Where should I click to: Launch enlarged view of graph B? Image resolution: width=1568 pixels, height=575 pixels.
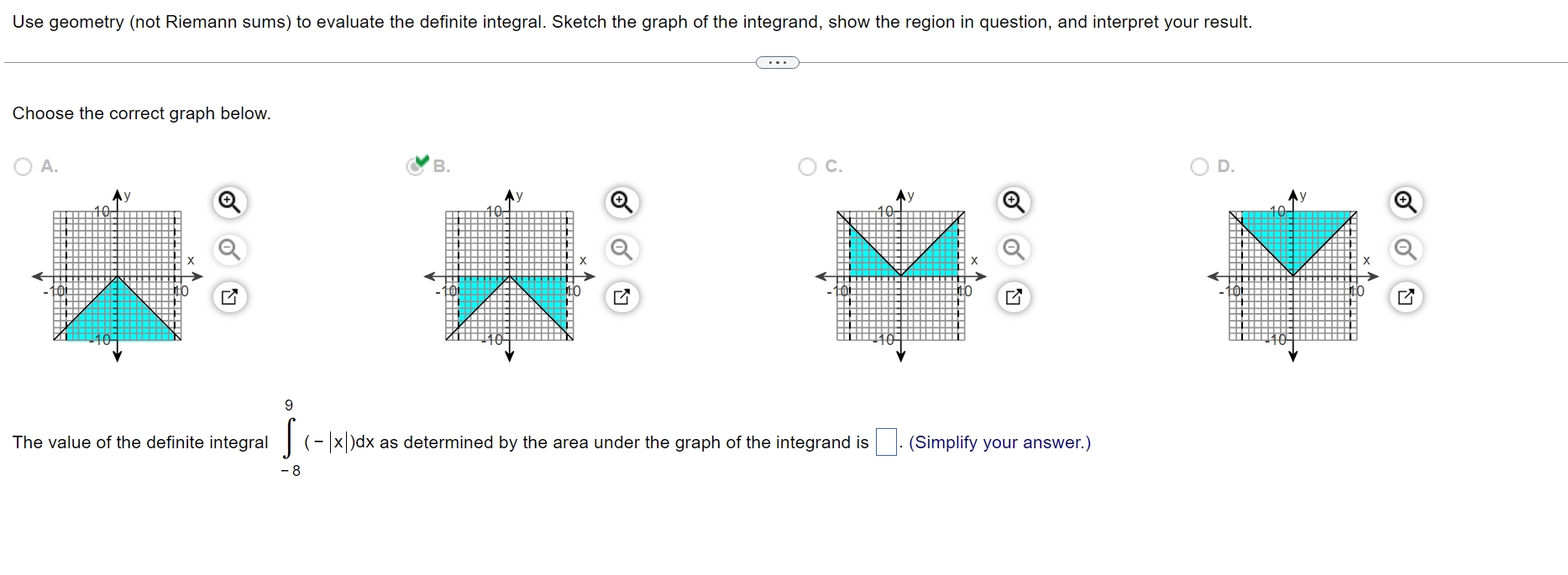tap(620, 296)
